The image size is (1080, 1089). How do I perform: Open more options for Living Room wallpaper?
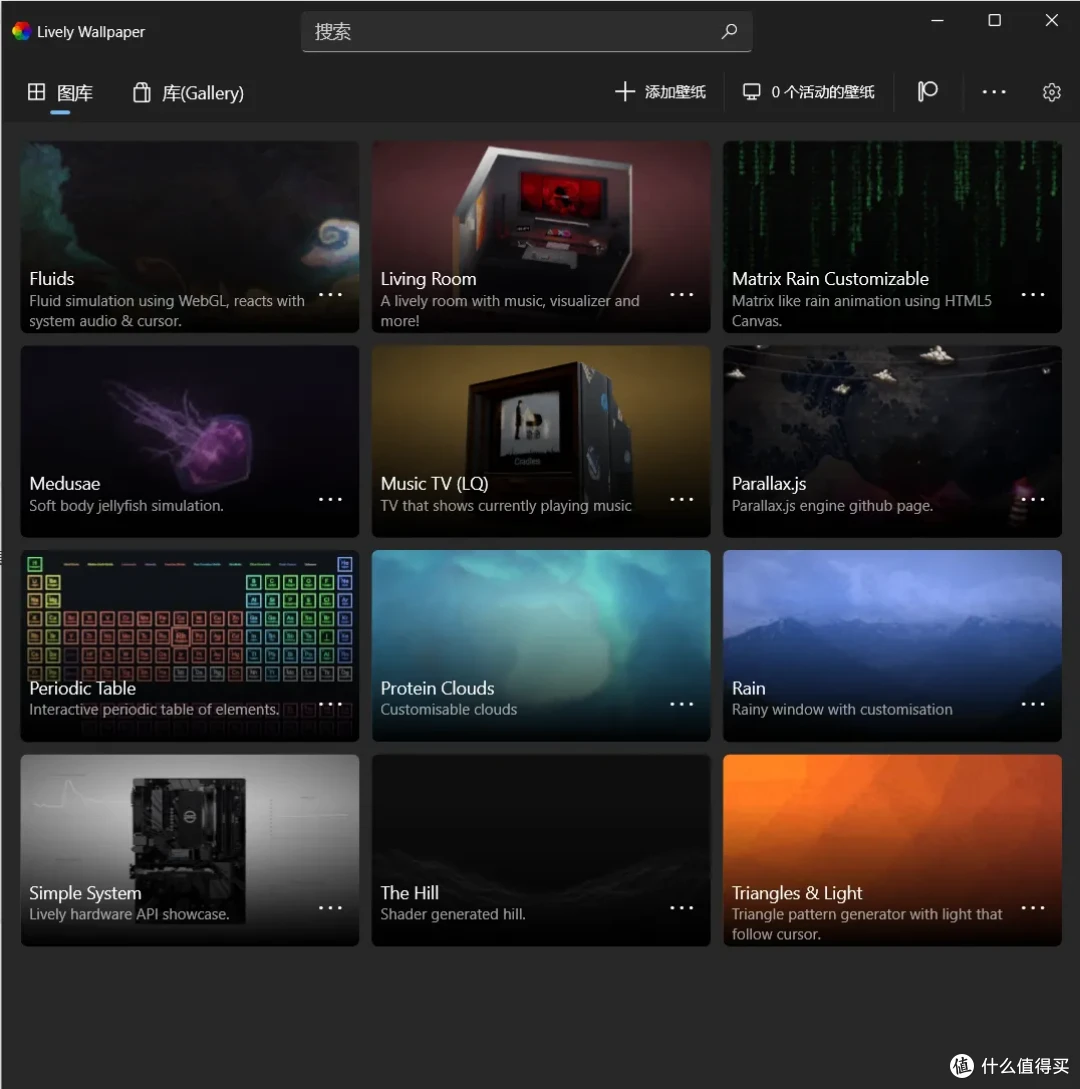click(x=681, y=294)
